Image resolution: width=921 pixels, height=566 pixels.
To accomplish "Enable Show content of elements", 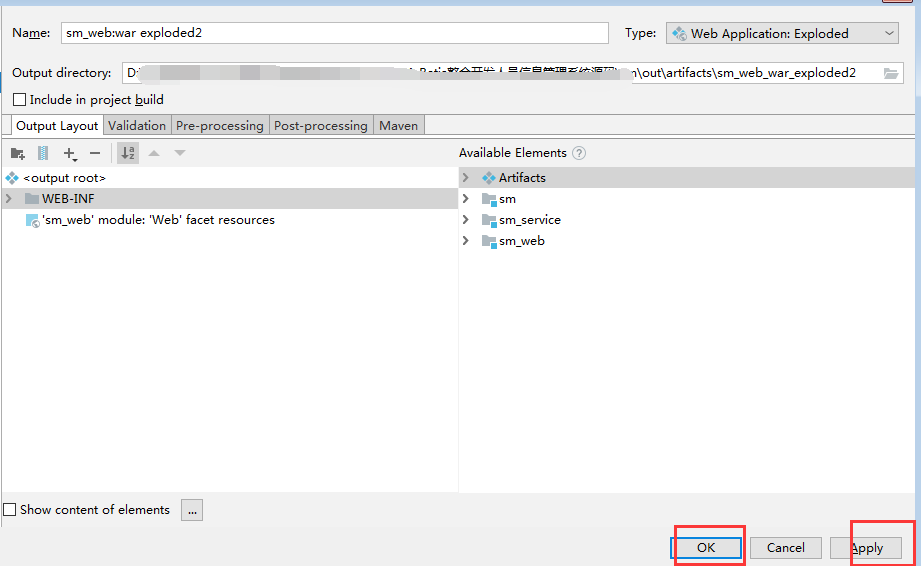I will pos(10,510).
